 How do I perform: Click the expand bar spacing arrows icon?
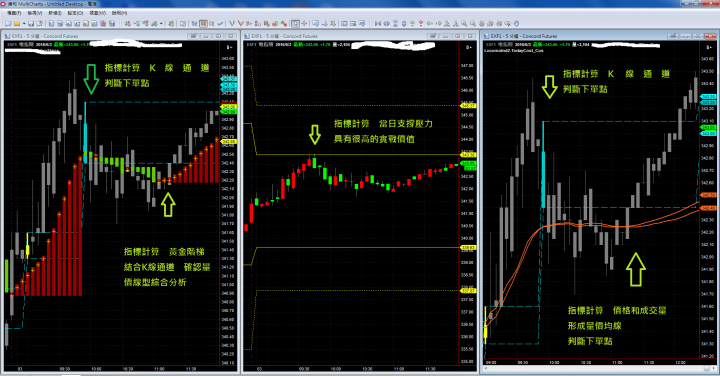[387, 23]
